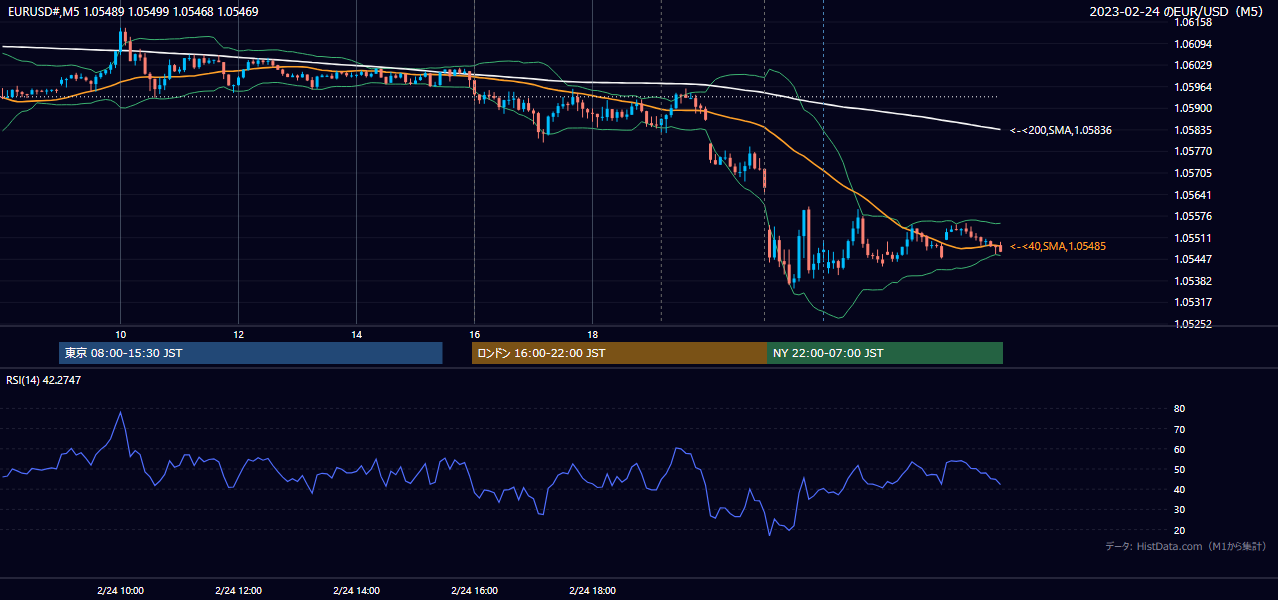
Task: Click the 2/24 10:00 bottom date label
Action: pyautogui.click(x=120, y=590)
